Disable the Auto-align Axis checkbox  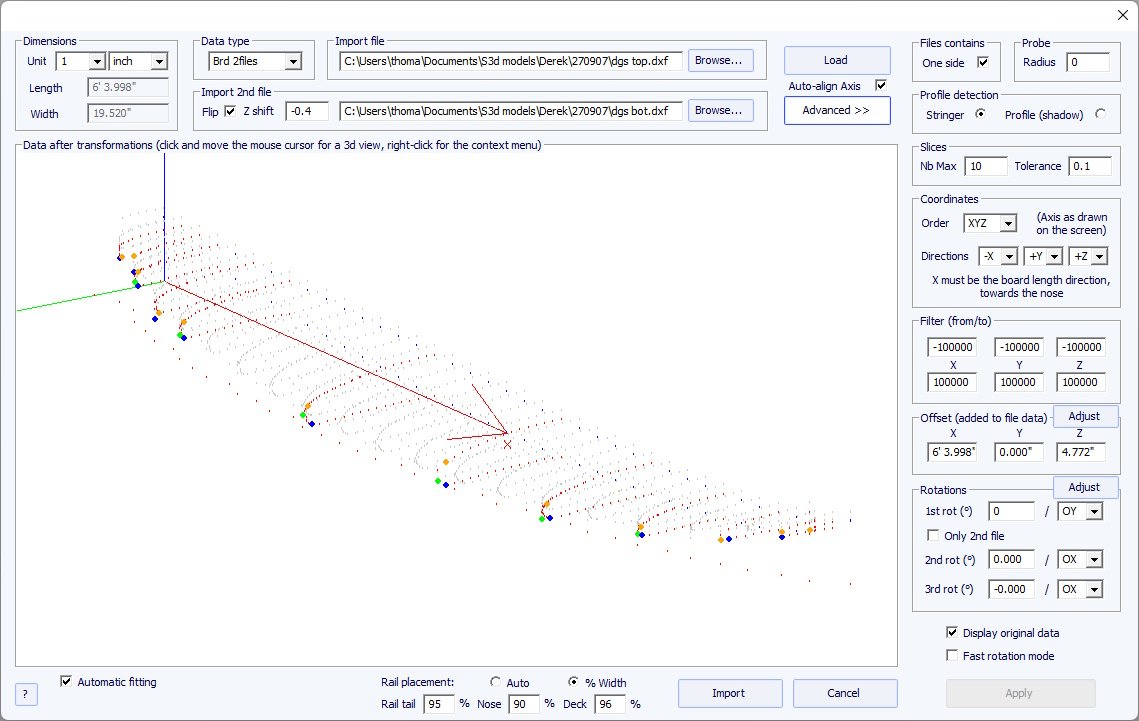(881, 86)
